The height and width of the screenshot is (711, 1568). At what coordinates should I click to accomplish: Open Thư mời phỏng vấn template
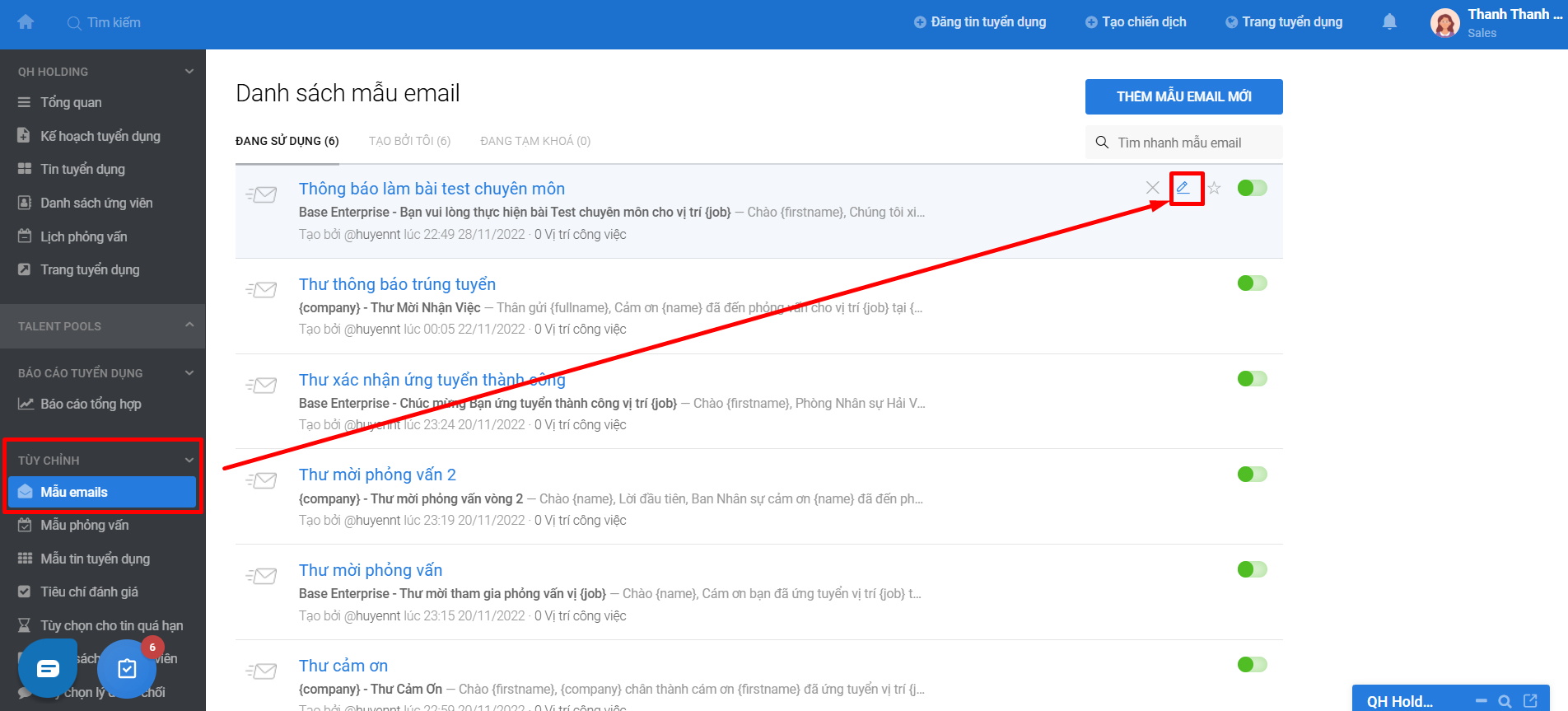pyautogui.click(x=371, y=570)
